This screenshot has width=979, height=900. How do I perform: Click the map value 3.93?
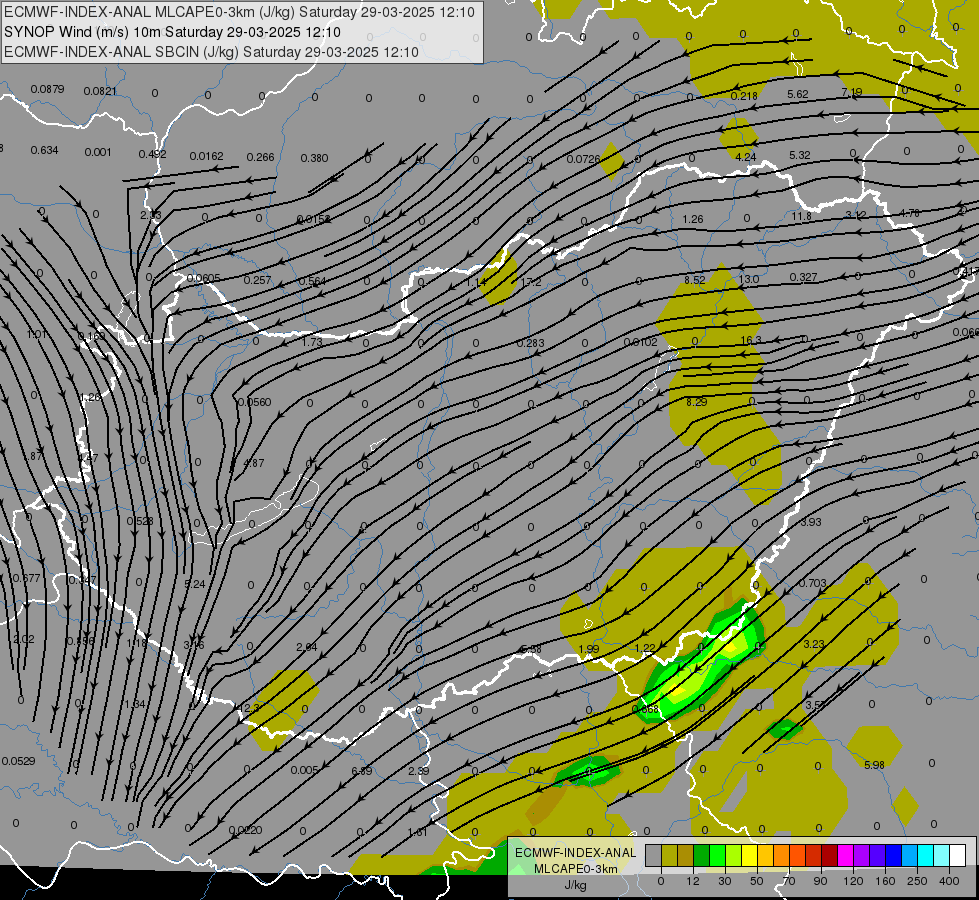811,522
